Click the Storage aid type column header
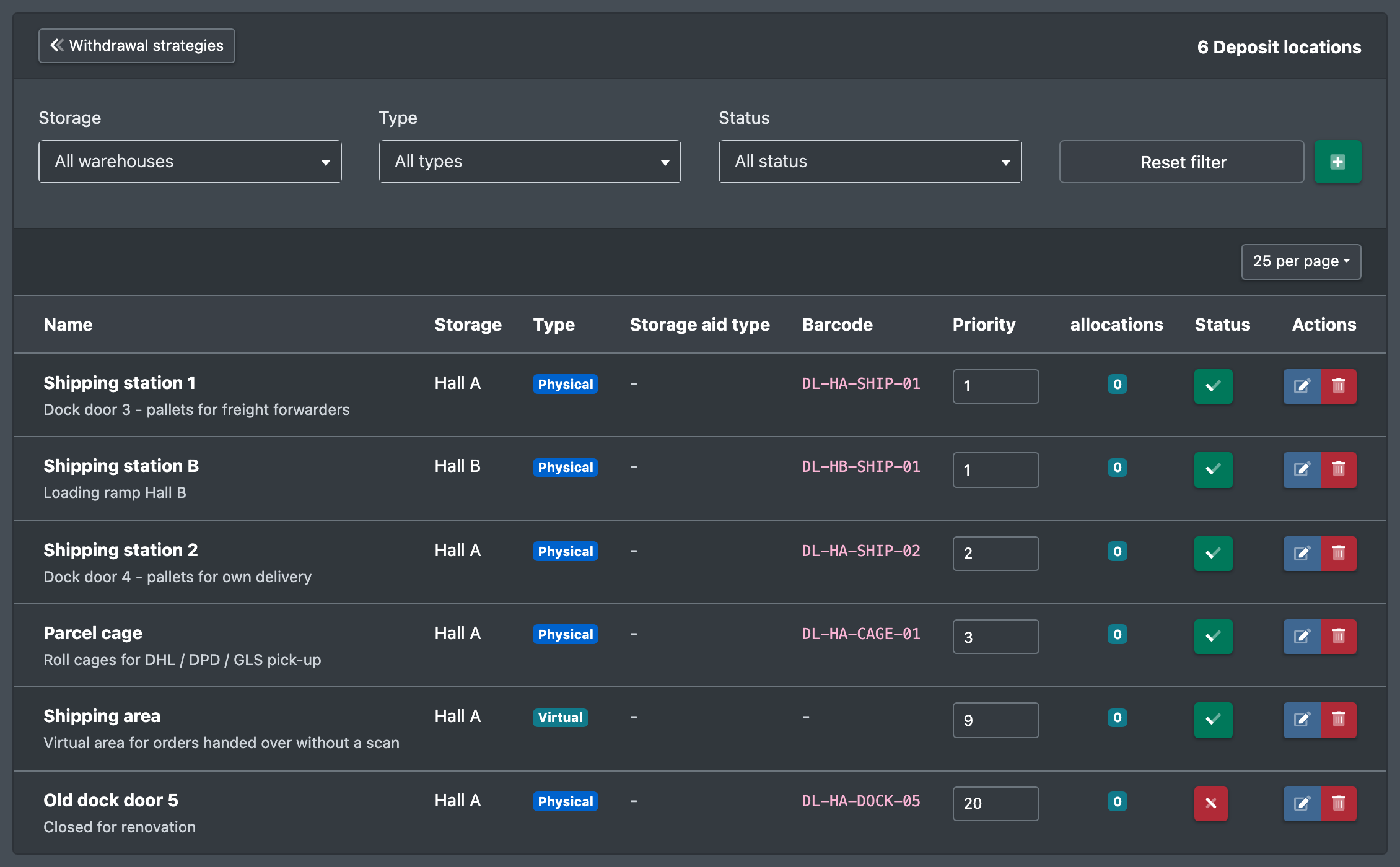 coord(700,325)
